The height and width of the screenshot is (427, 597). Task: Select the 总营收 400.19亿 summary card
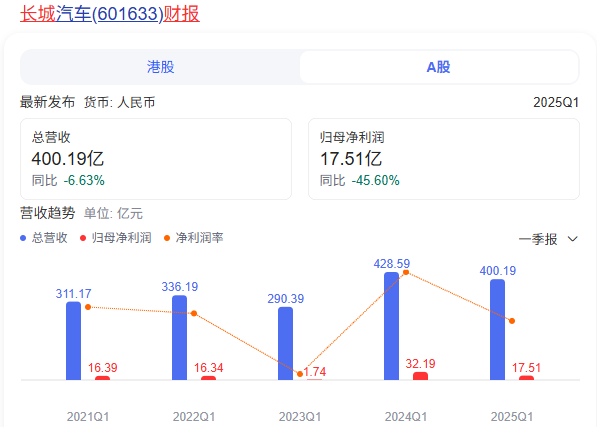pyautogui.click(x=156, y=159)
